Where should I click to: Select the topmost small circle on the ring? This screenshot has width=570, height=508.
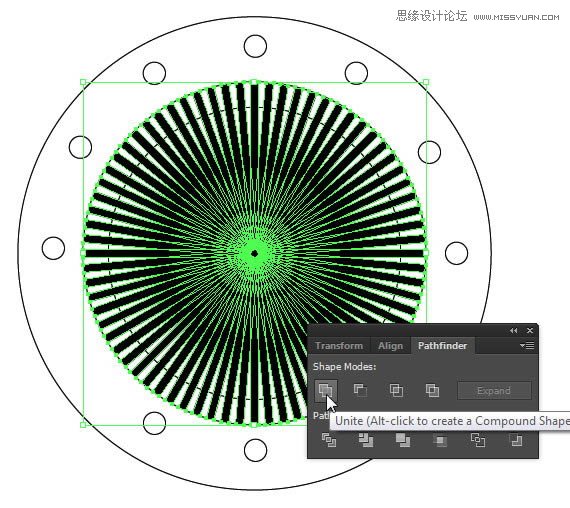point(255,46)
